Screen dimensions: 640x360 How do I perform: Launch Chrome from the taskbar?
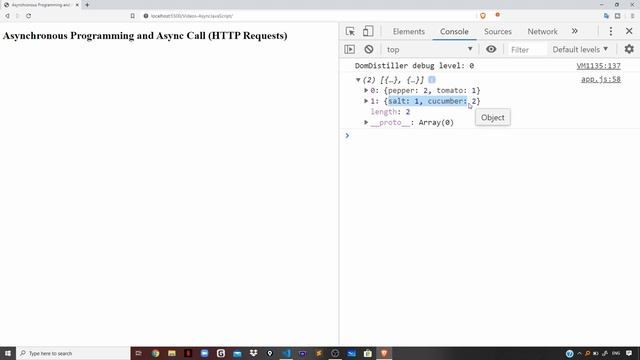(x=156, y=353)
